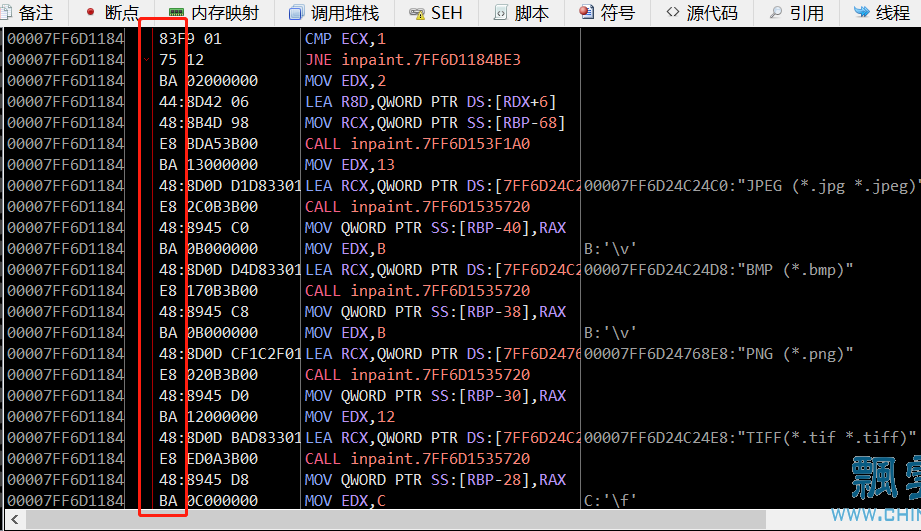Click the bytes cell 48:8D0D CF1C2F01

point(230,354)
